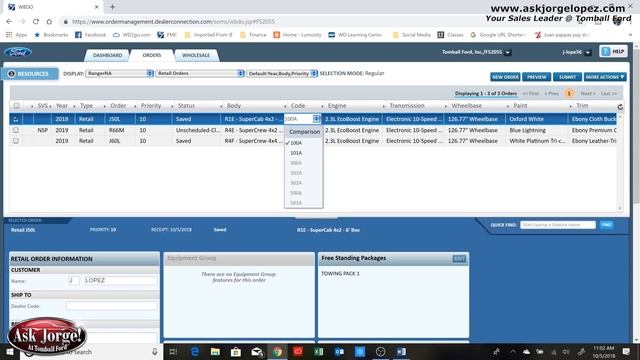This screenshot has width=640, height=360.
Task: Click the Quick Find's Find button
Action: [606, 225]
